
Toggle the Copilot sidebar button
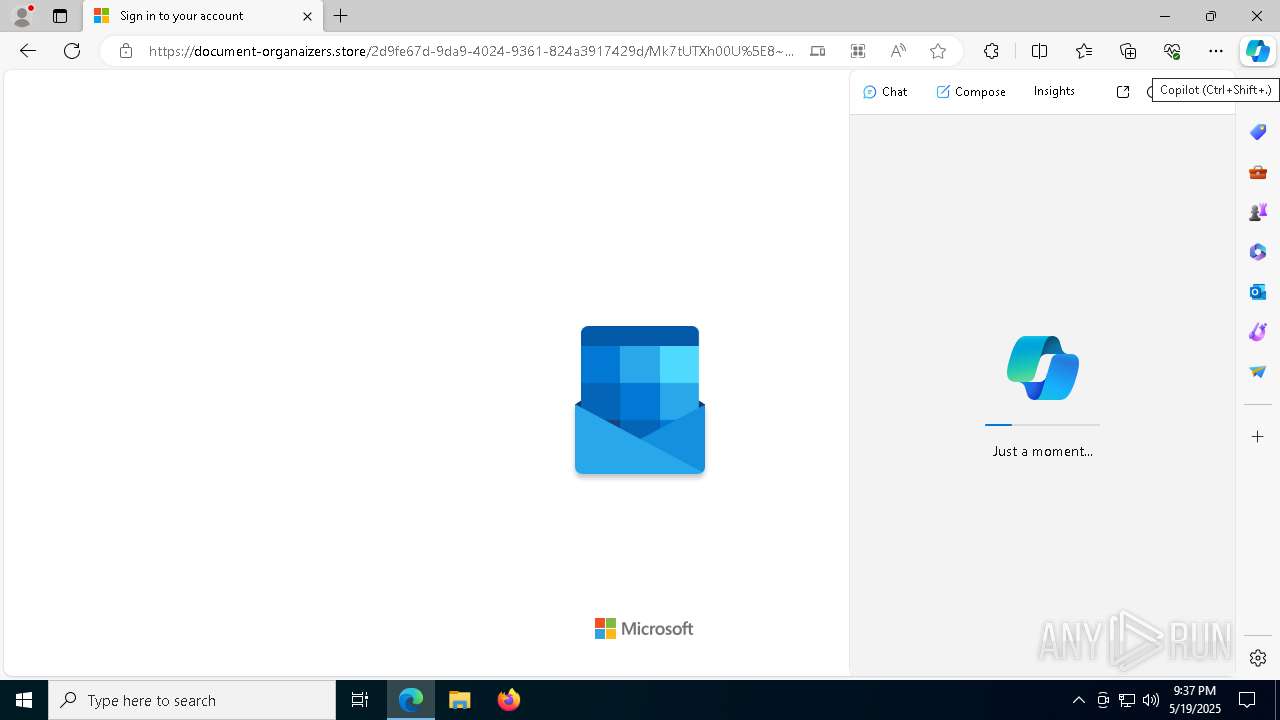coord(1257,52)
